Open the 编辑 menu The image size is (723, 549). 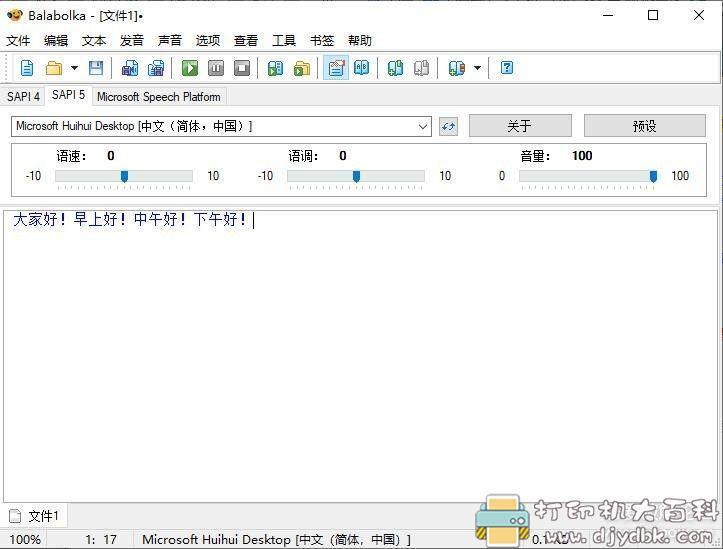pyautogui.click(x=56, y=41)
